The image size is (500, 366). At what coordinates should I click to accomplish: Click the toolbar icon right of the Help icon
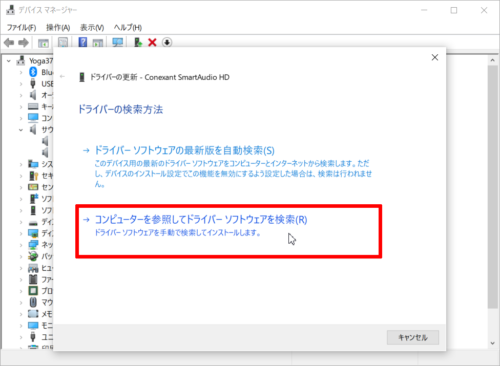[x=98, y=43]
